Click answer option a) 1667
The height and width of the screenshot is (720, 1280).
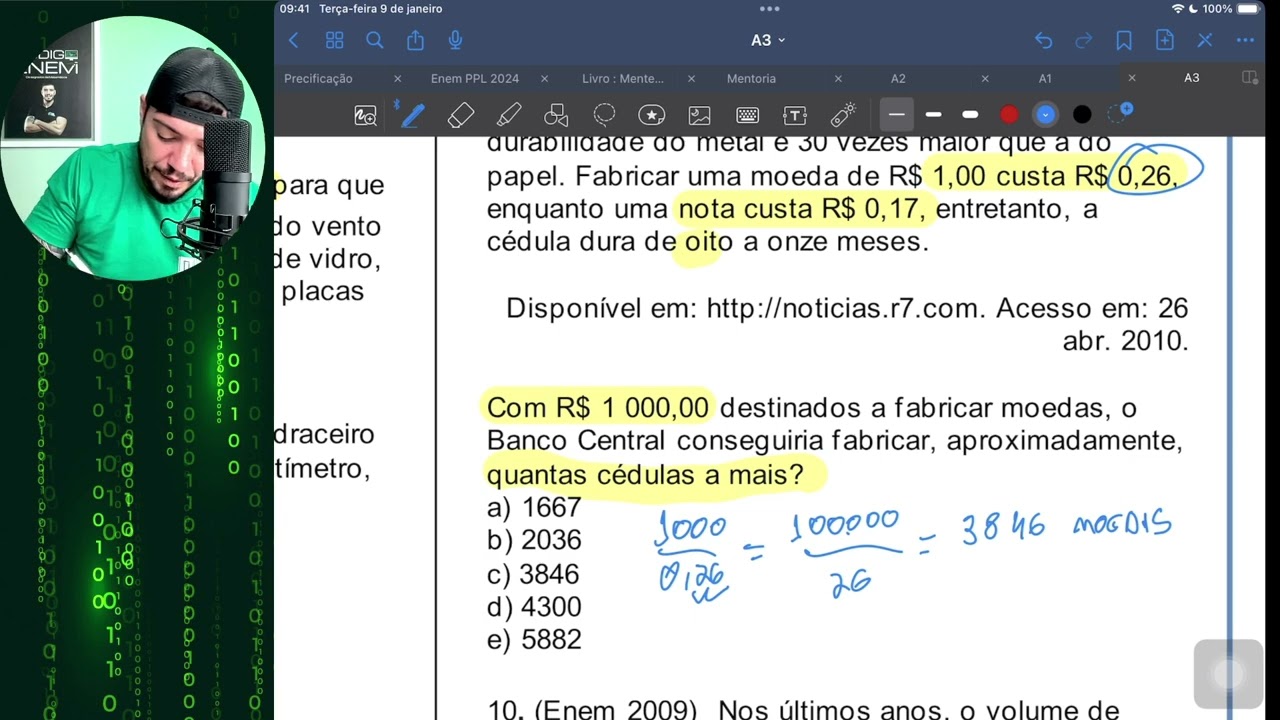534,507
